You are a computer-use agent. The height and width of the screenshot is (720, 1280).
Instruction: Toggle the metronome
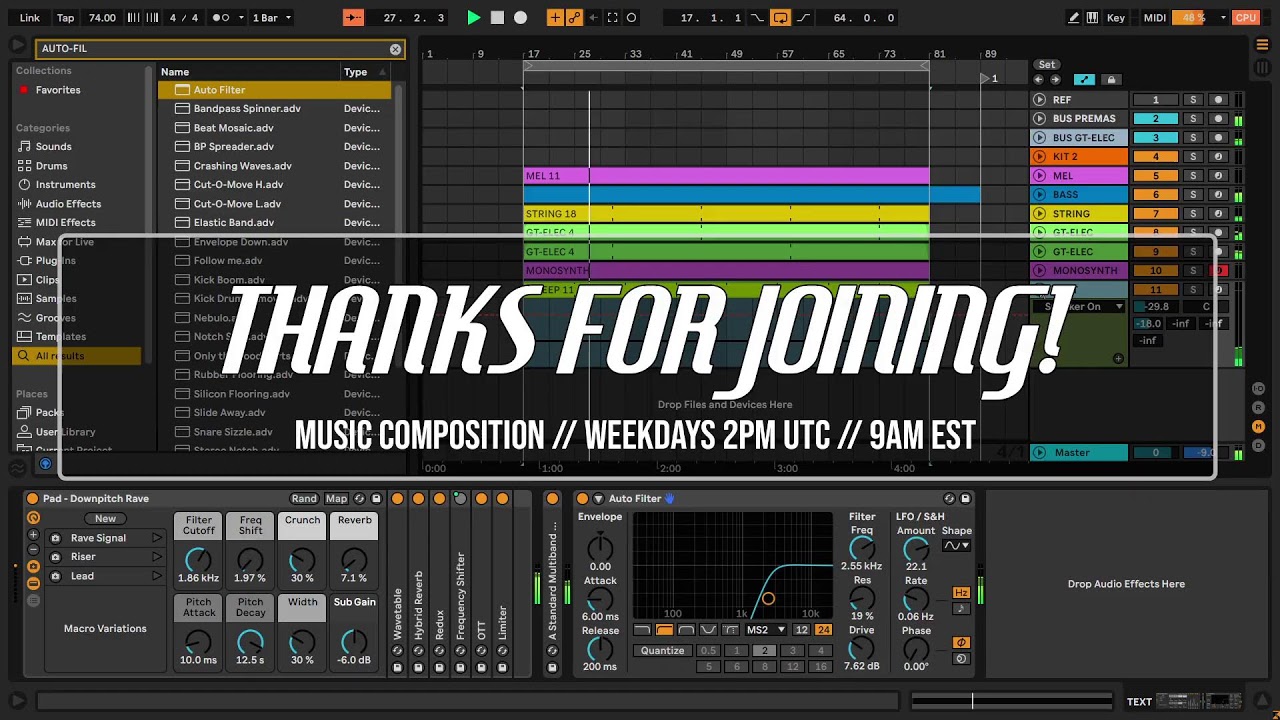click(x=222, y=18)
